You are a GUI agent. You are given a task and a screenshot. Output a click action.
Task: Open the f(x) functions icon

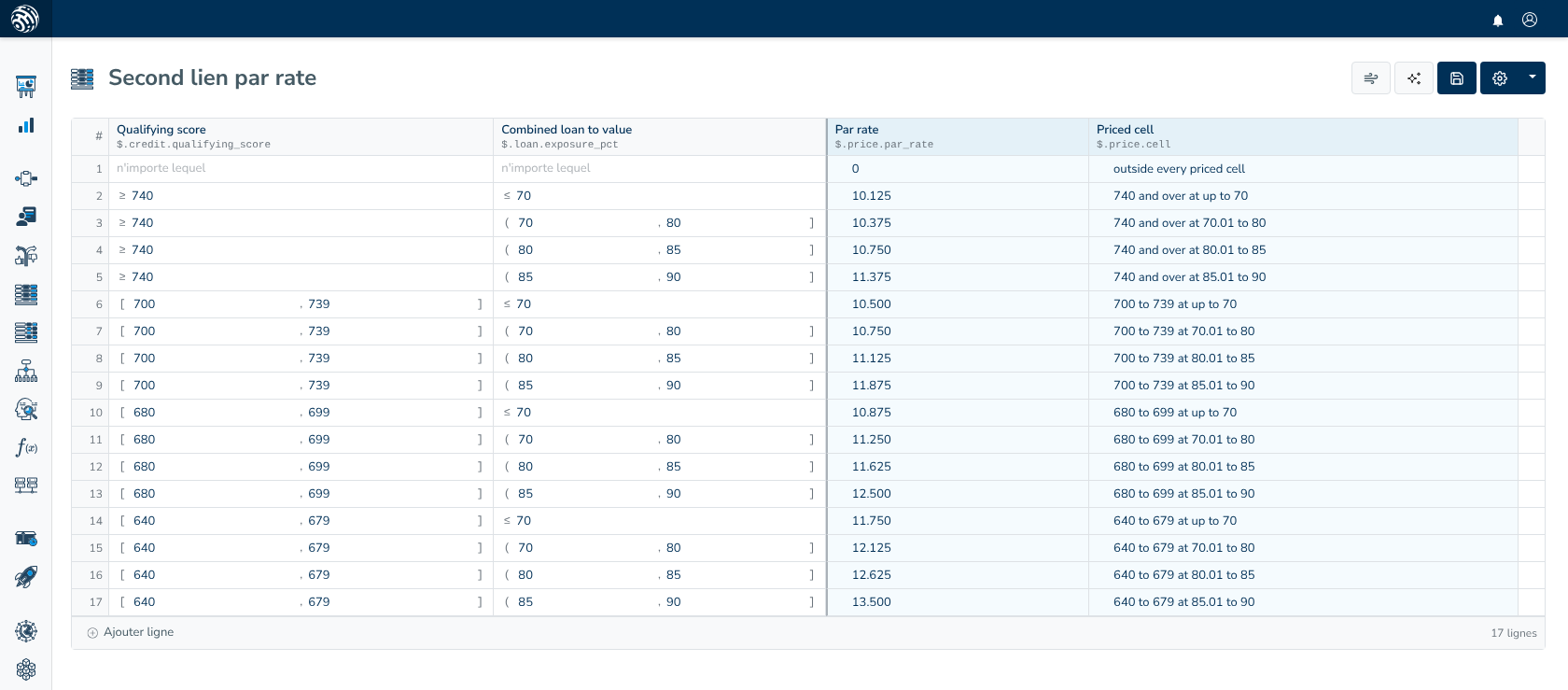26,447
